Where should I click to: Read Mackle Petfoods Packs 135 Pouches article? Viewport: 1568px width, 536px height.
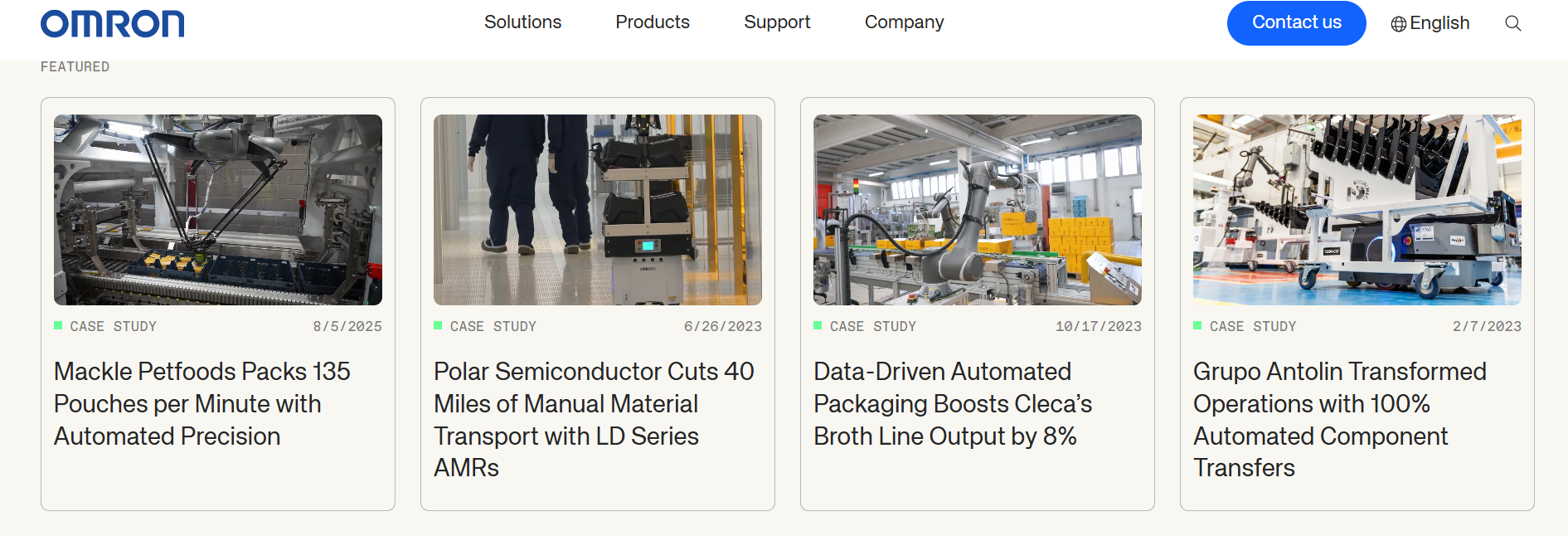(202, 403)
